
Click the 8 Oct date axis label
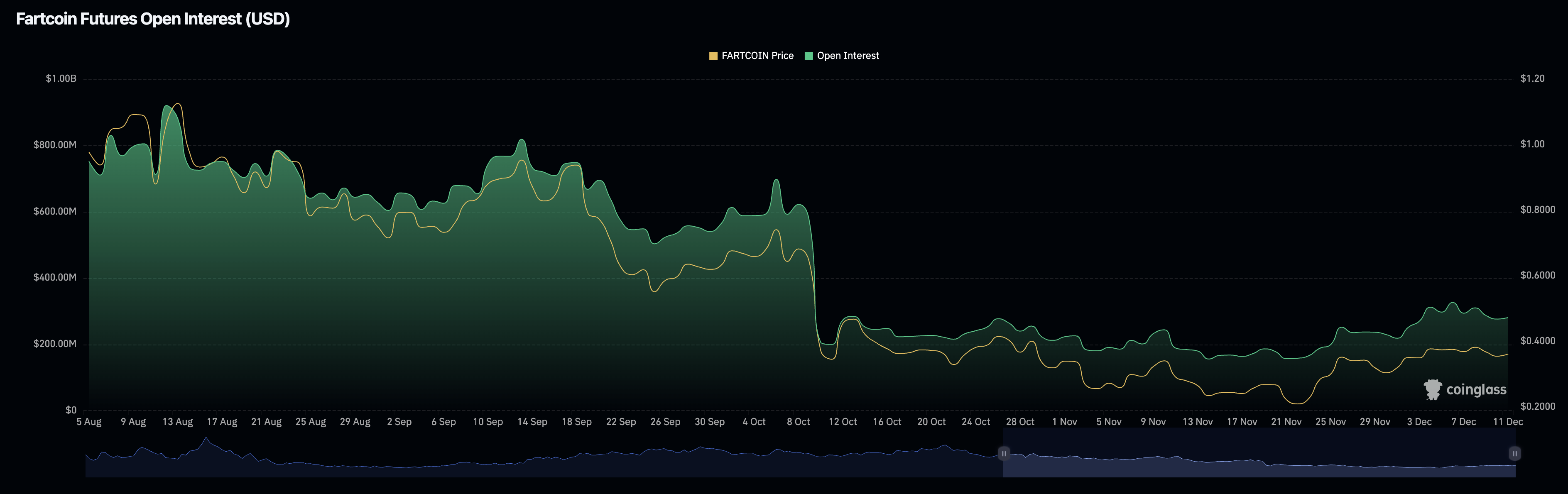coord(799,421)
